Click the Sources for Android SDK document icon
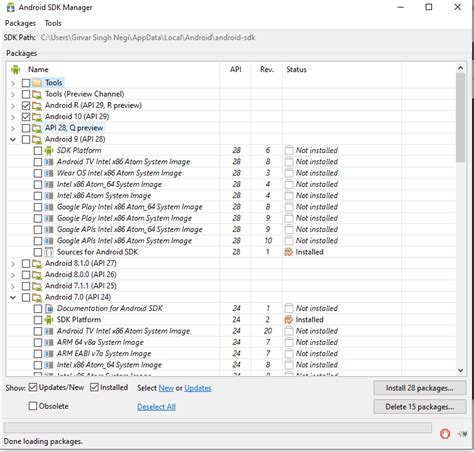Viewport: 474px width, 452px height. 49,252
